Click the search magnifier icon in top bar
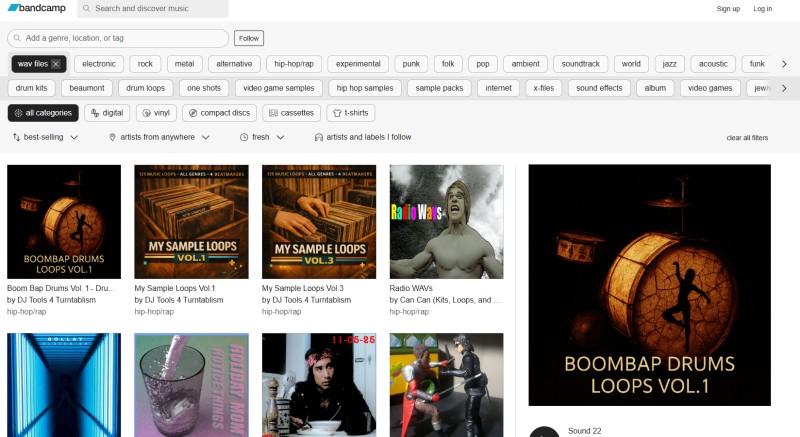 [86, 9]
